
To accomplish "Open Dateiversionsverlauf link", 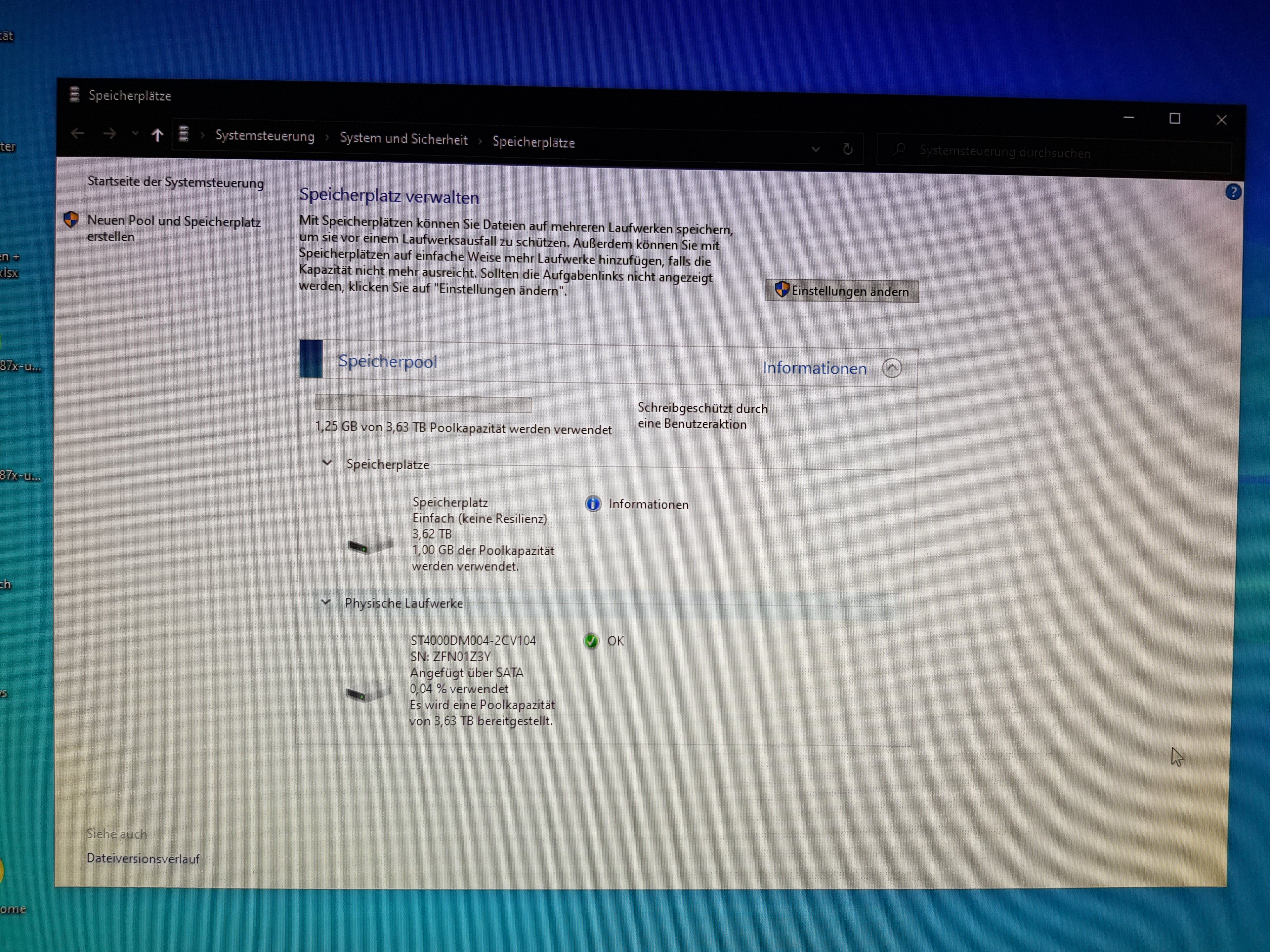I will pyautogui.click(x=143, y=858).
